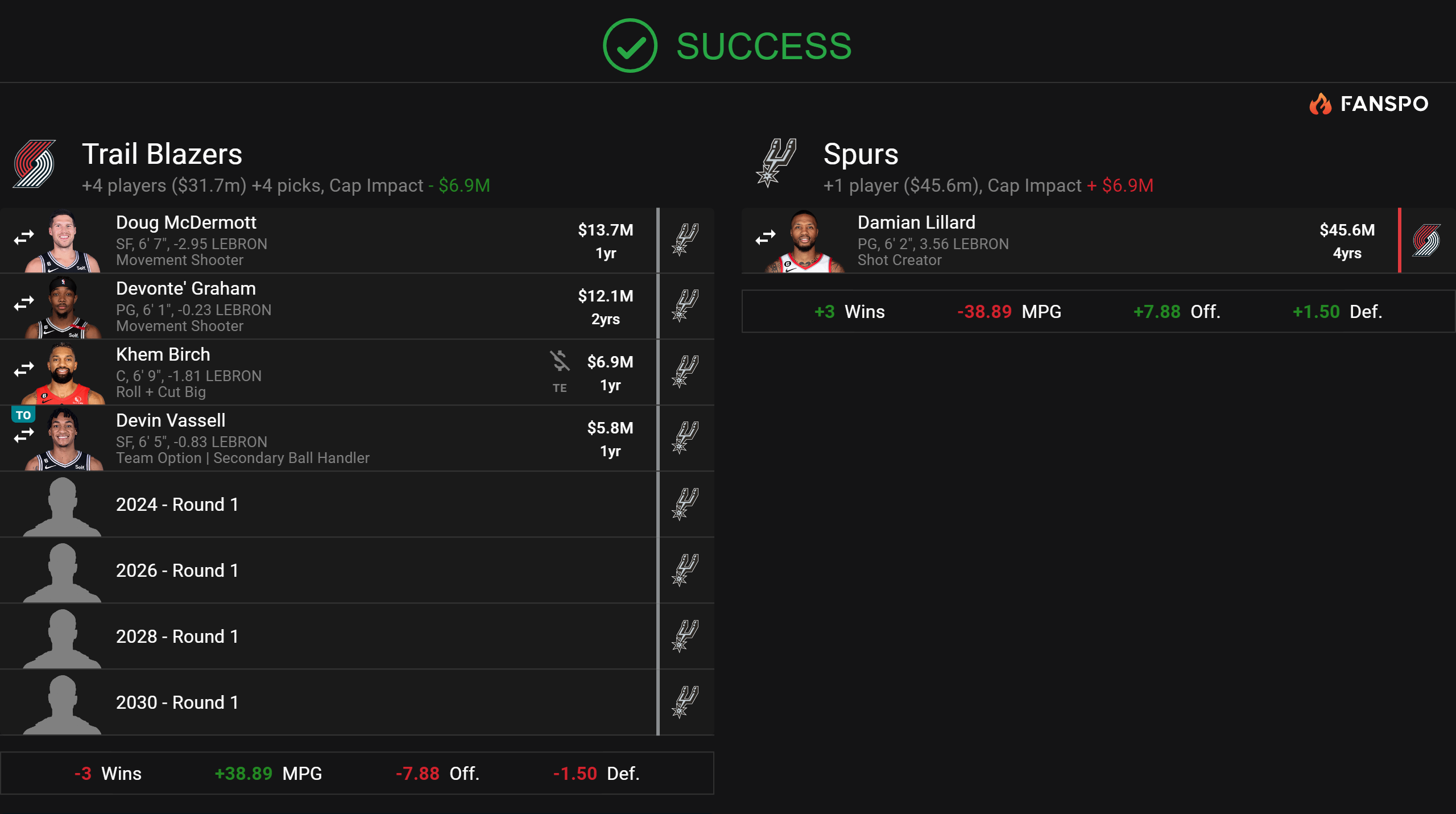Image resolution: width=1456 pixels, height=814 pixels.
Task: Click Spurs logo on 2030 Round 1 pick
Action: coord(685,702)
